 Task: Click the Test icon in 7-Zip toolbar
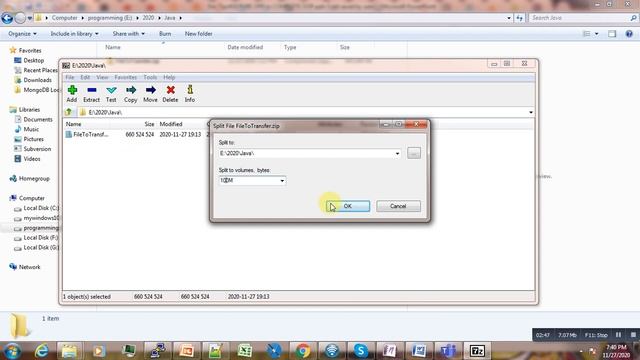pos(111,94)
